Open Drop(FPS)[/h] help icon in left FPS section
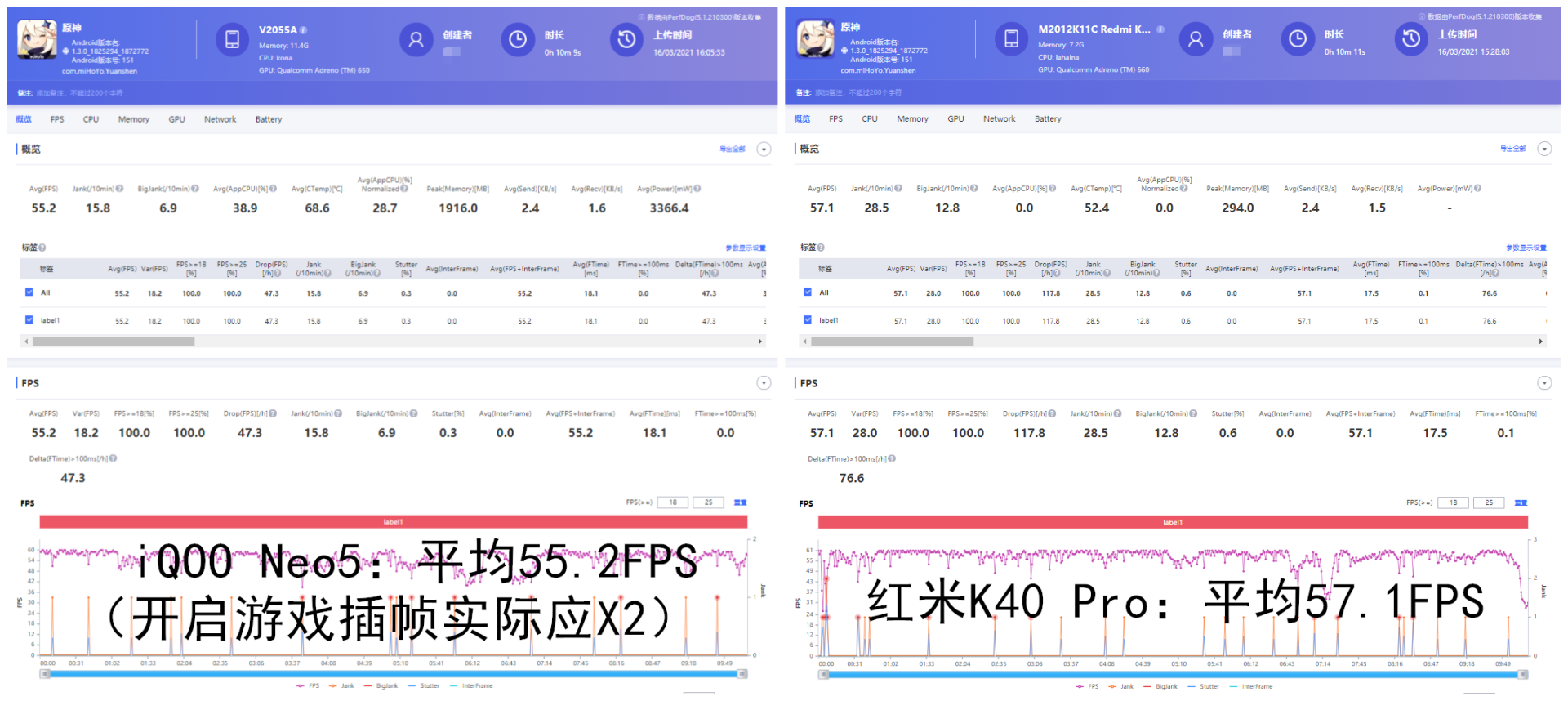The height and width of the screenshot is (701, 1568). pos(273,413)
